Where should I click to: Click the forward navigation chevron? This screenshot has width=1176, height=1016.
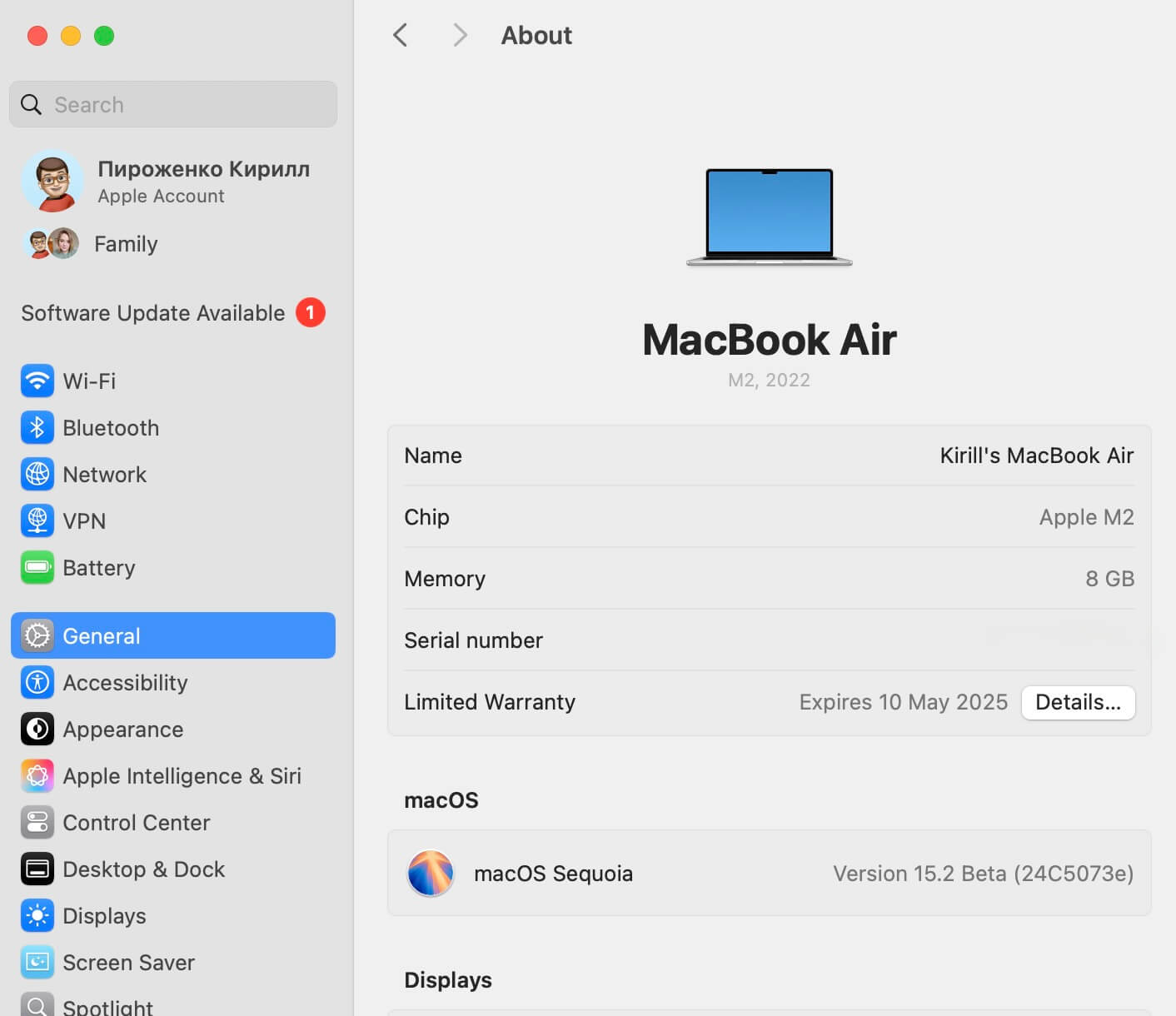(x=460, y=35)
